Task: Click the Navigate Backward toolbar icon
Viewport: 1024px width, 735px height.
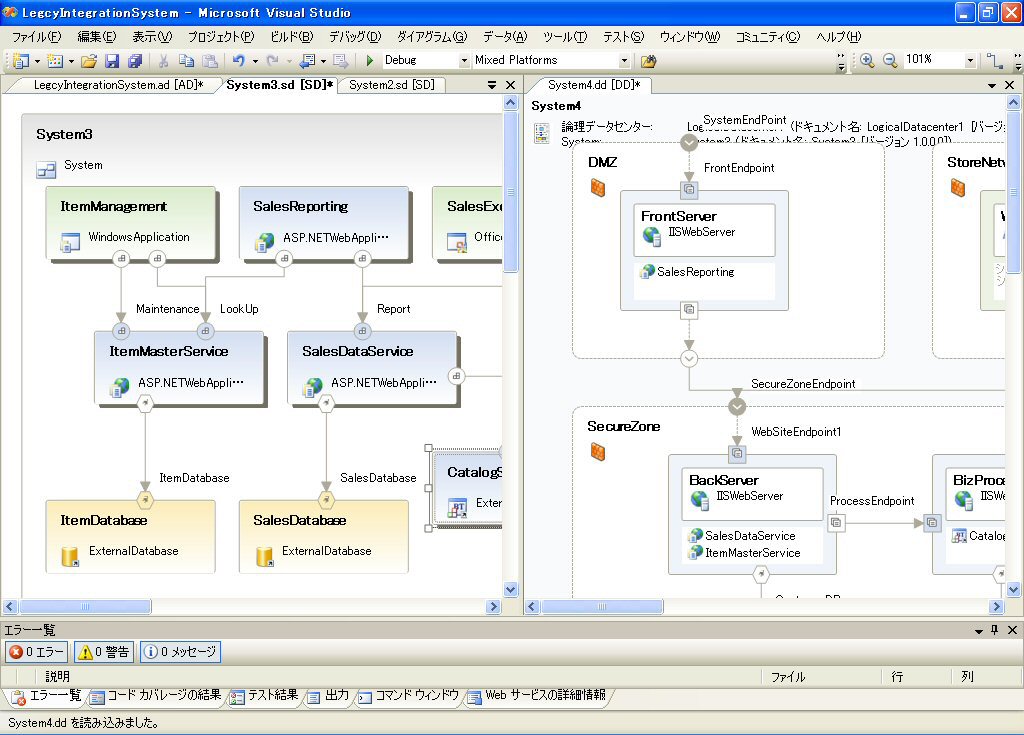Action: coord(307,61)
